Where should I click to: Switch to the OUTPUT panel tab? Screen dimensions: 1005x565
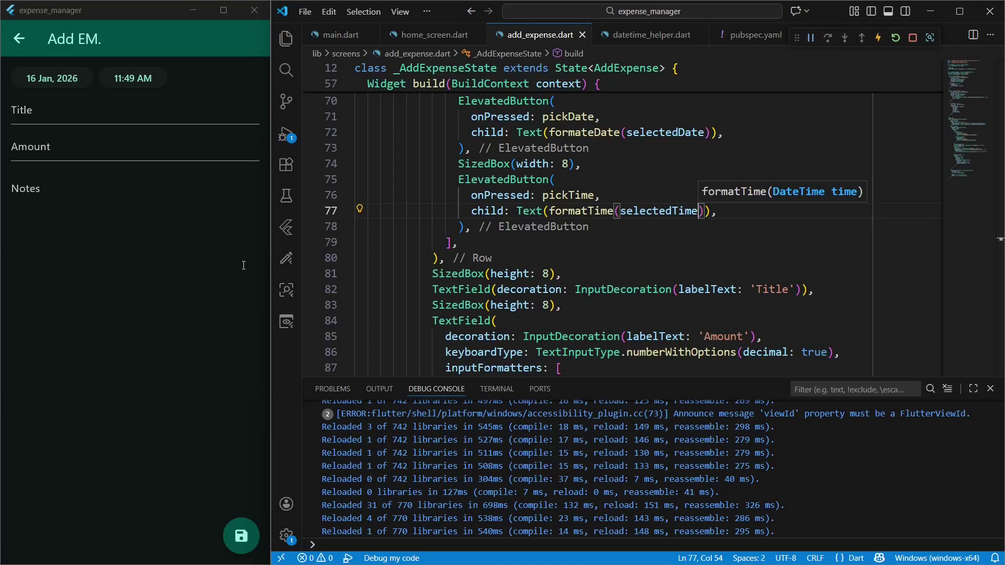379,389
